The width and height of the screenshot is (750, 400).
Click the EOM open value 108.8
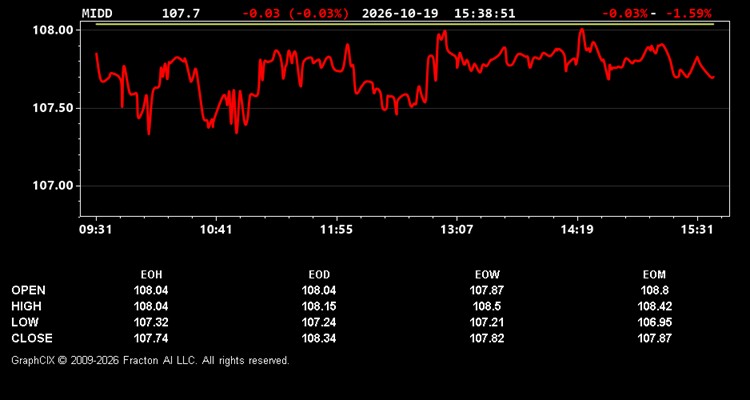coord(654,290)
